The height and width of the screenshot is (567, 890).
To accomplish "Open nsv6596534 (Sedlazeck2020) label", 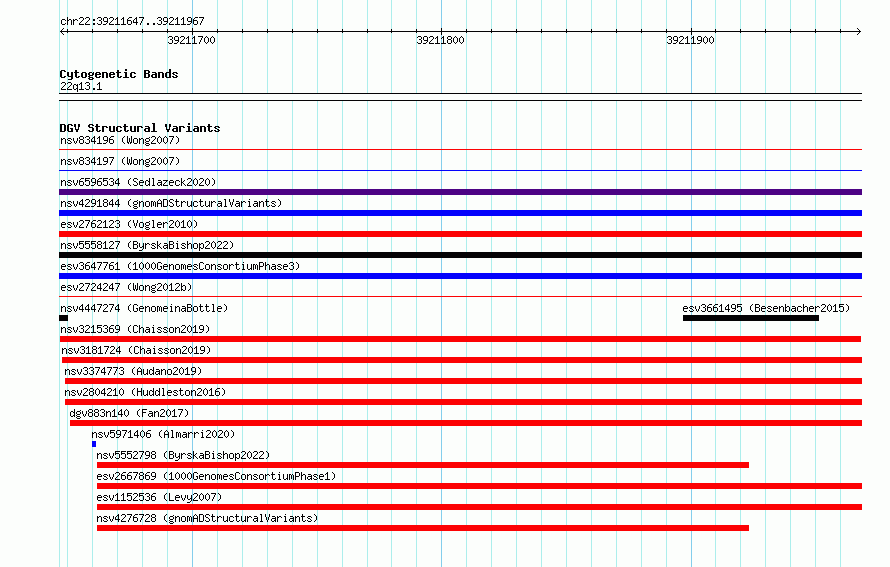I will [x=138, y=182].
